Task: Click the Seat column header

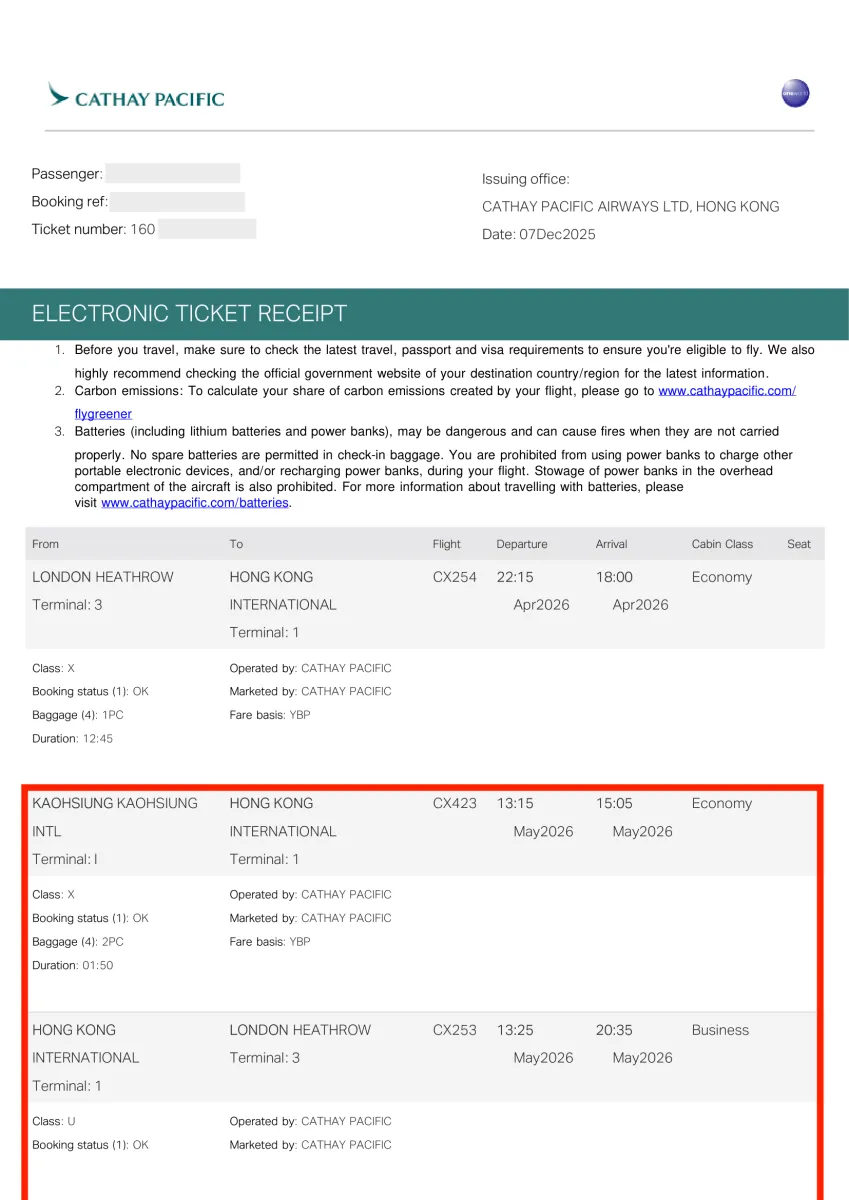Action: (799, 544)
